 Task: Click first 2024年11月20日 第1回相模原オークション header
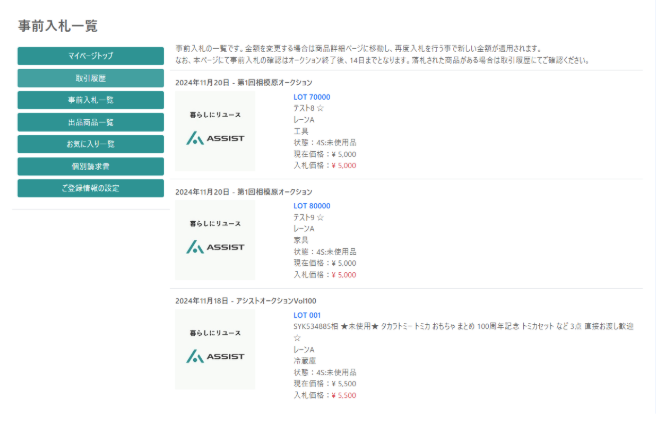tap(244, 83)
